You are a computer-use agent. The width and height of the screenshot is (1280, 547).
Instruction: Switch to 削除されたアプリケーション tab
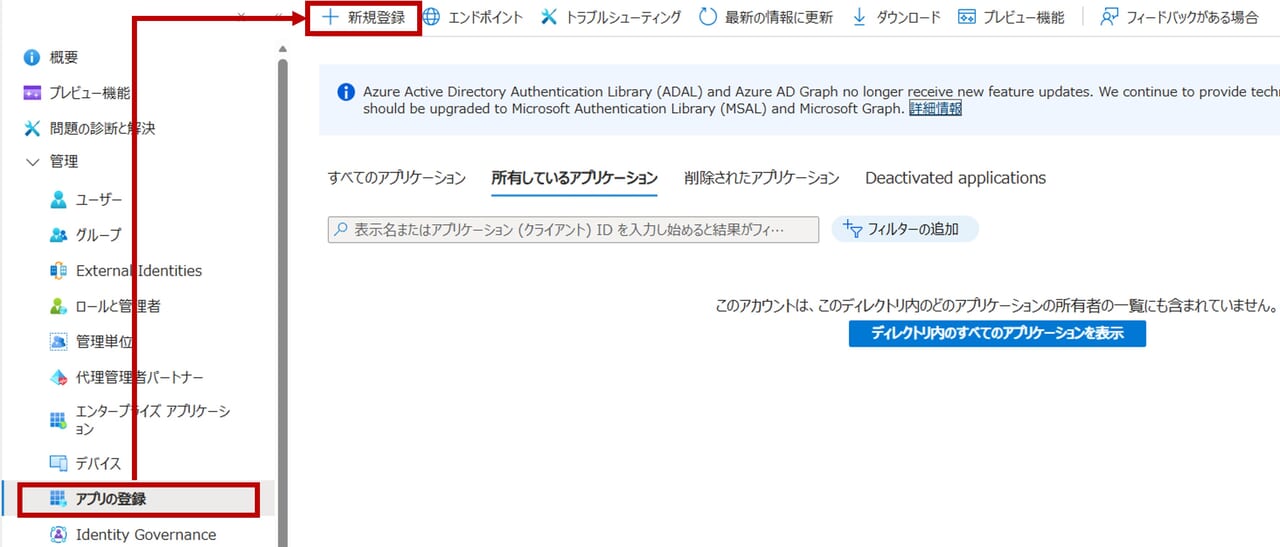pos(761,178)
